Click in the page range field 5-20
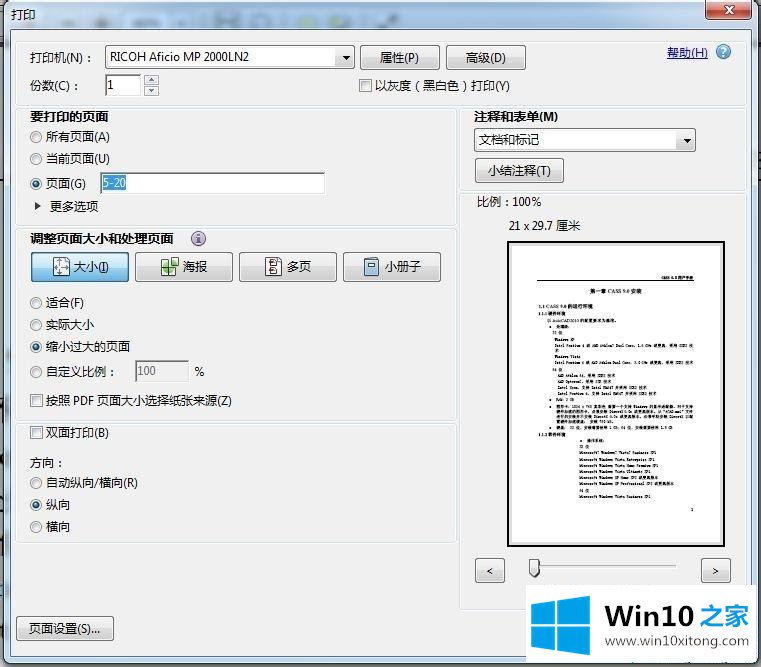The image size is (761, 667). pos(213,183)
